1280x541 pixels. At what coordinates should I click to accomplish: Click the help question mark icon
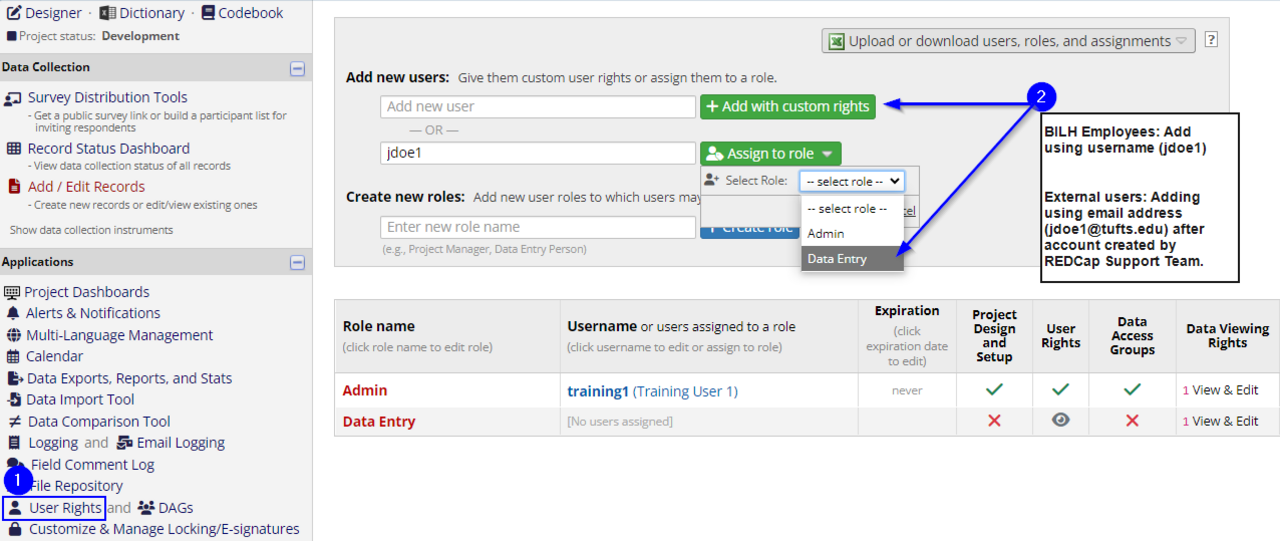1211,41
